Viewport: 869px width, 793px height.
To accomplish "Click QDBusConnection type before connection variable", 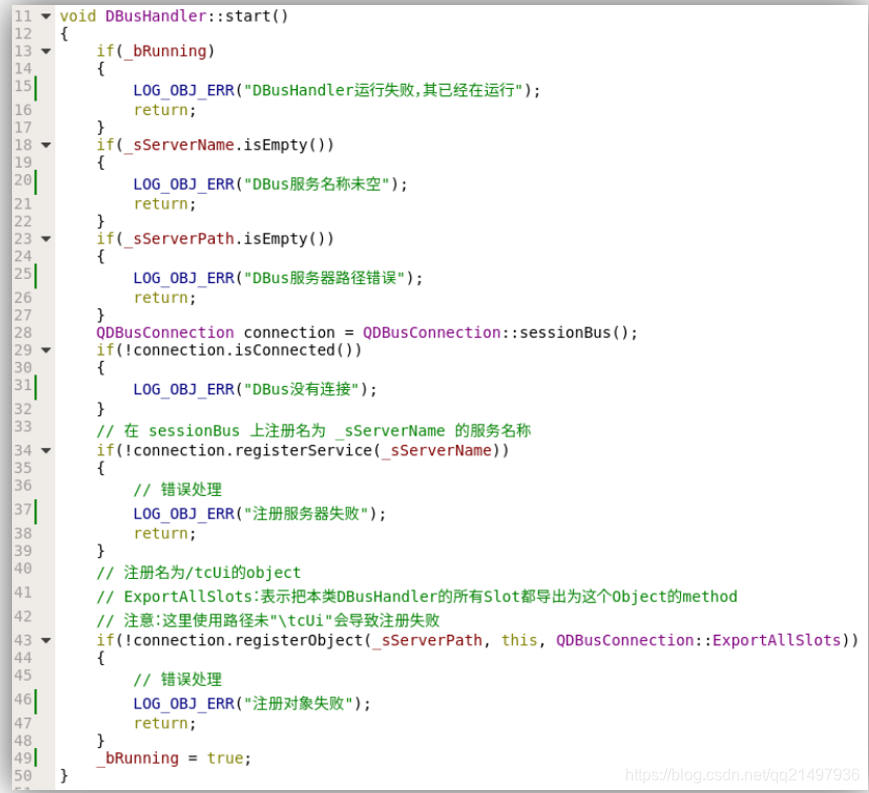I will point(165,332).
